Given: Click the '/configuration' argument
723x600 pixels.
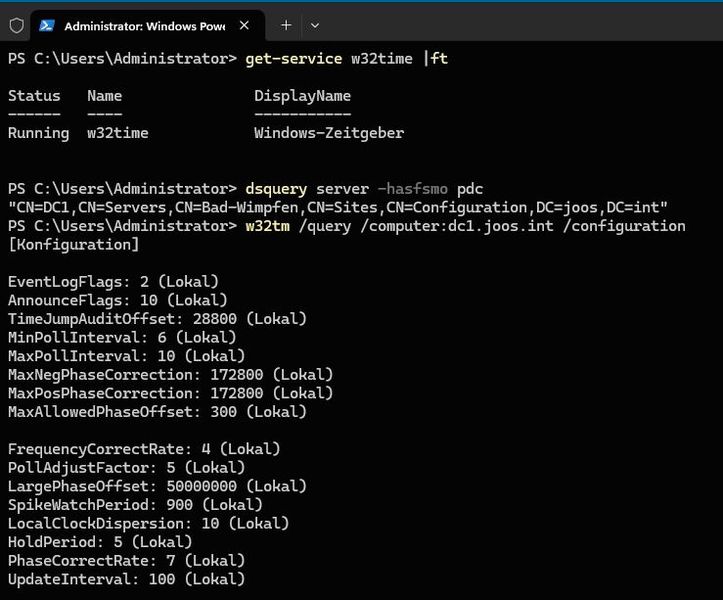Looking at the screenshot, I should (x=624, y=226).
